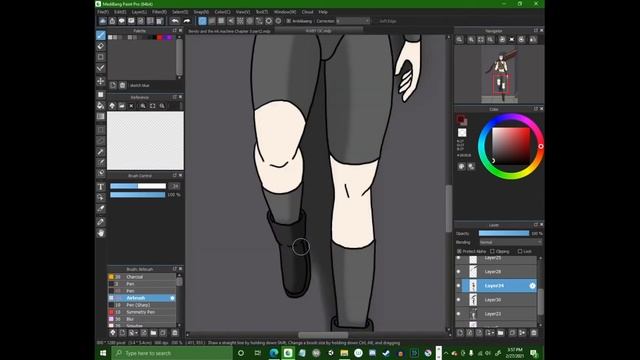
Task: Select the Eraser tool
Action: [x=101, y=46]
